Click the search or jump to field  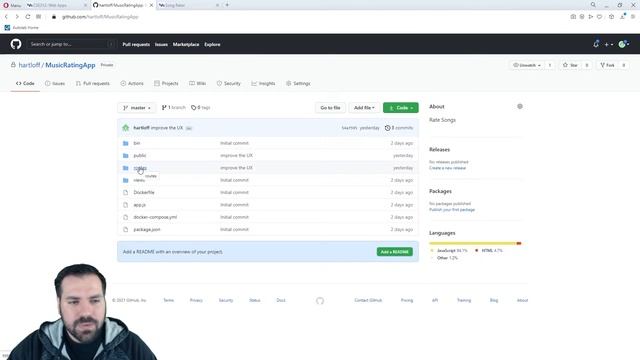click(71, 44)
